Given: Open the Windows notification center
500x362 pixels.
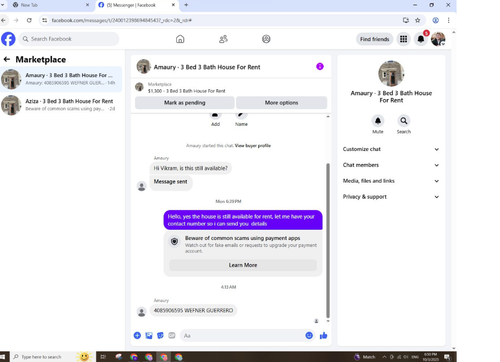Looking at the screenshot, I should coord(447,357).
